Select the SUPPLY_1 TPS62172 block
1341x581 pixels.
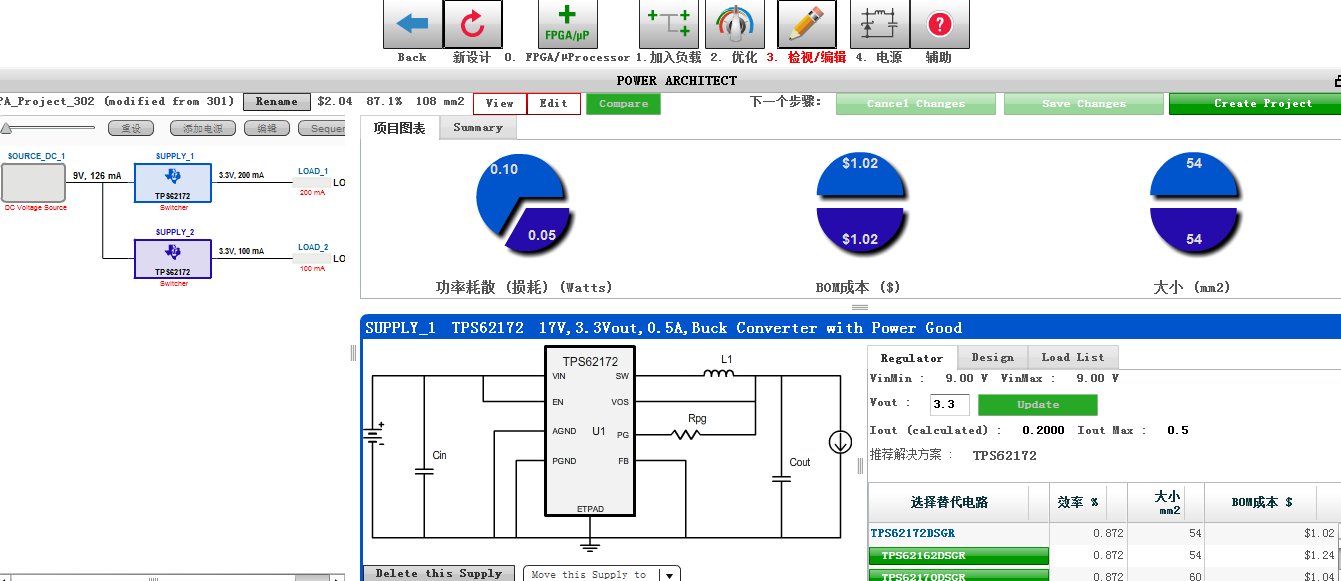pyautogui.click(x=173, y=183)
